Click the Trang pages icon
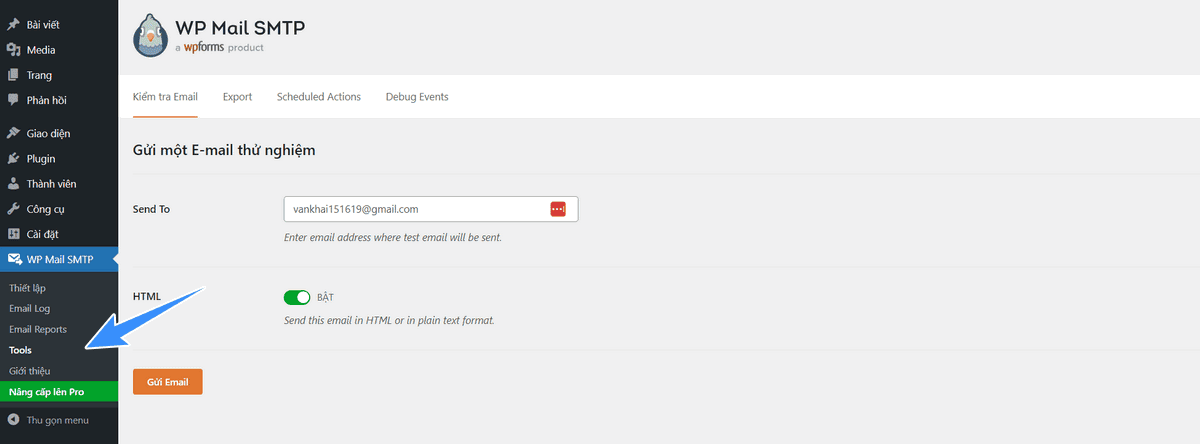The height and width of the screenshot is (444, 1200). click(13, 75)
